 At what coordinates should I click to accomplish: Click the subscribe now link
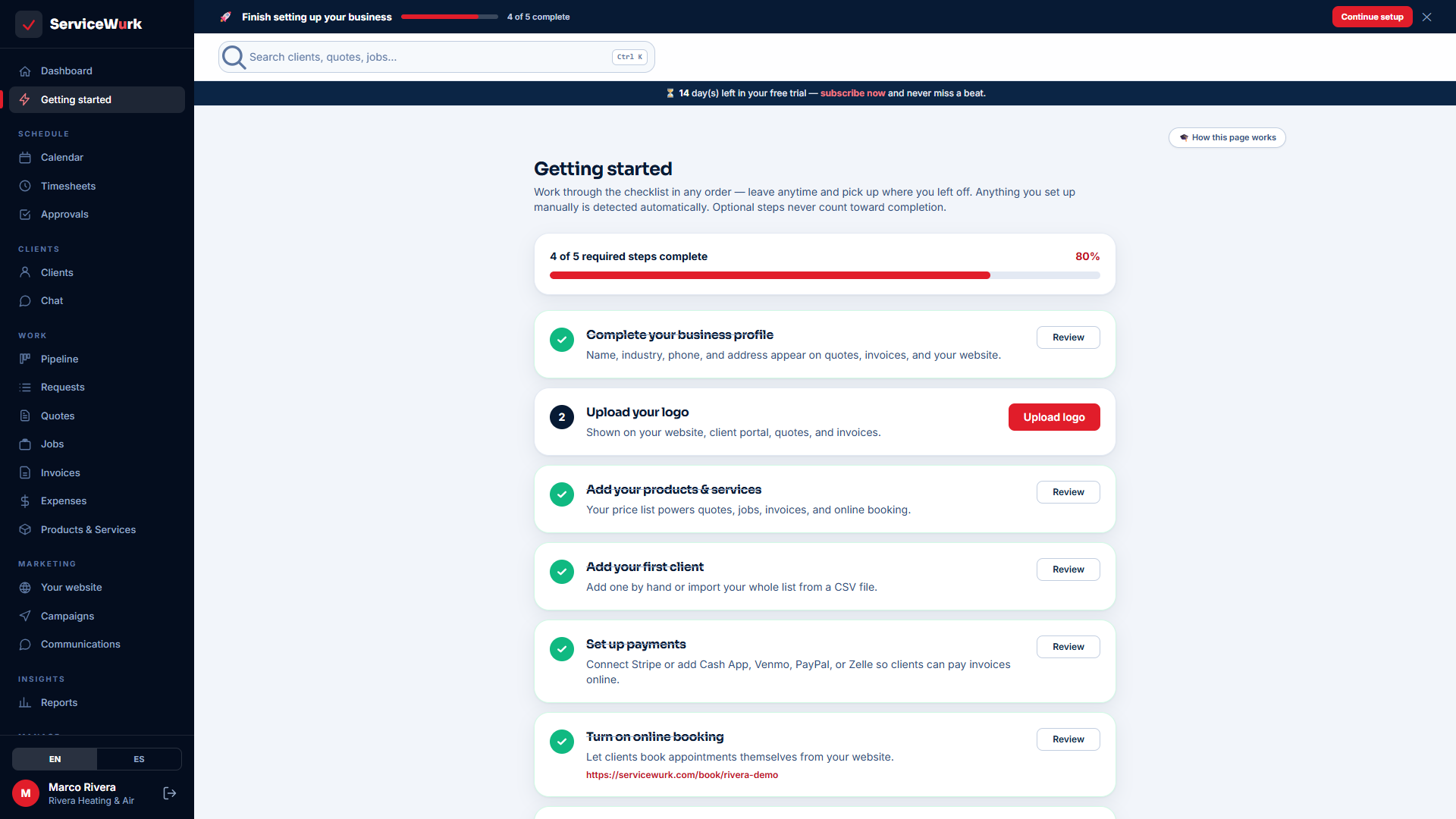click(852, 93)
